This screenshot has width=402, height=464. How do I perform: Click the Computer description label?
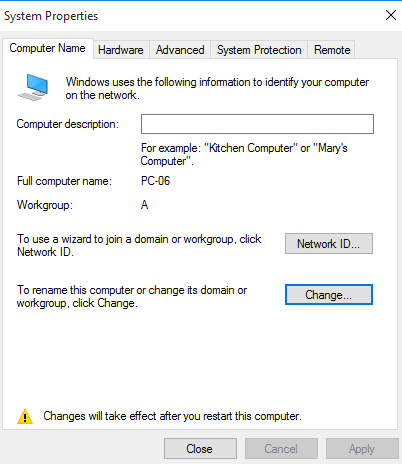click(x=68, y=124)
